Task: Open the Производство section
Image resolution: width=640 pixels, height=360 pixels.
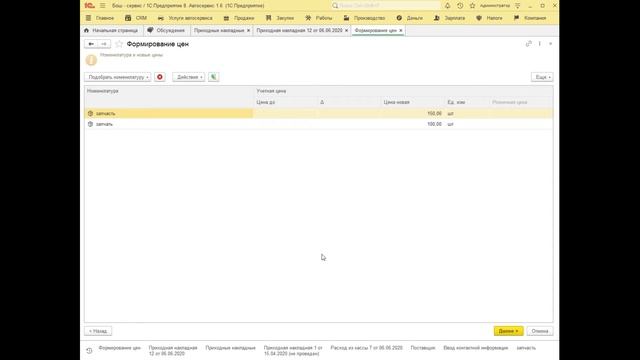Action: [x=364, y=18]
